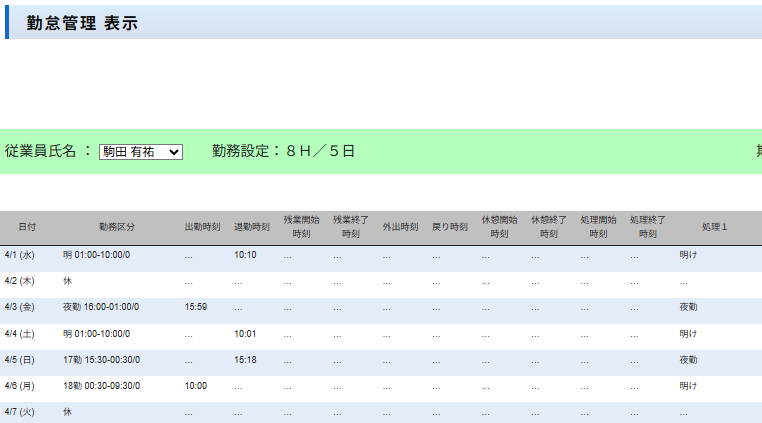The height and width of the screenshot is (423, 762).
Task: Select the 15:18 clock-out time on 4/5
Action: (246, 359)
